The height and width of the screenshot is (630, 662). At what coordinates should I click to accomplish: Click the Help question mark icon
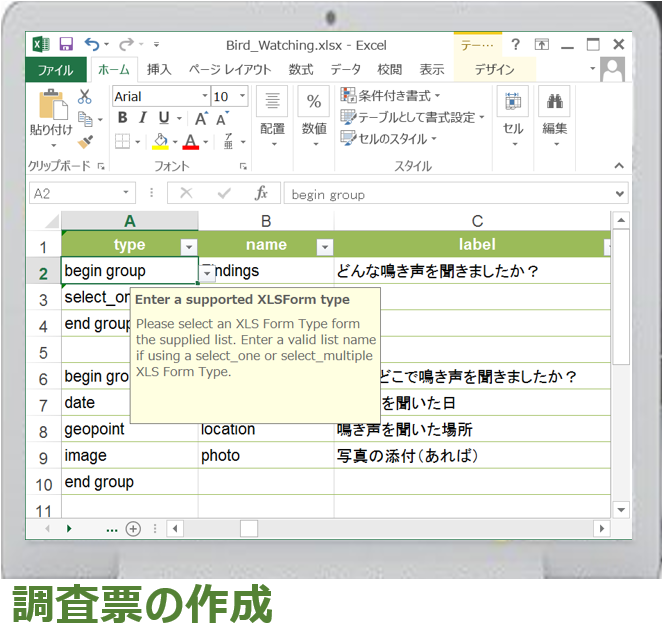tap(515, 44)
